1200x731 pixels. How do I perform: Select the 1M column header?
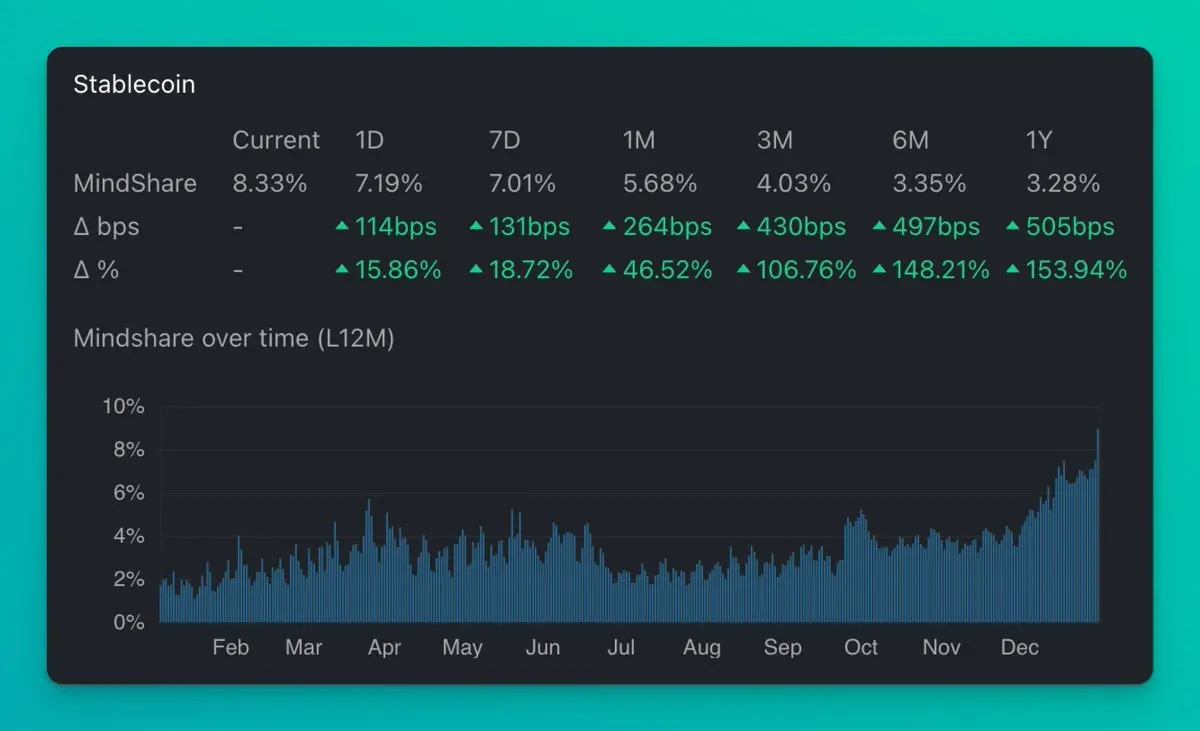pyautogui.click(x=639, y=140)
